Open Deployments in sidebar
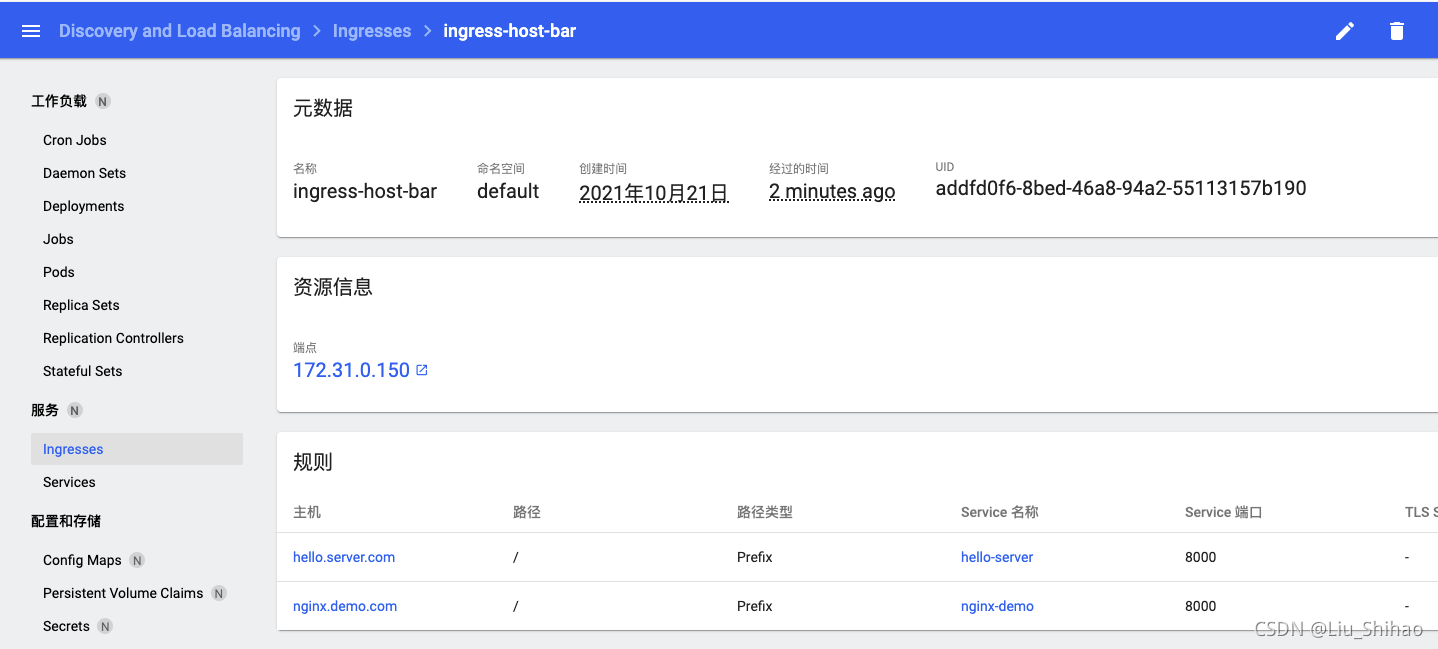This screenshot has width=1438, height=649. click(x=84, y=206)
